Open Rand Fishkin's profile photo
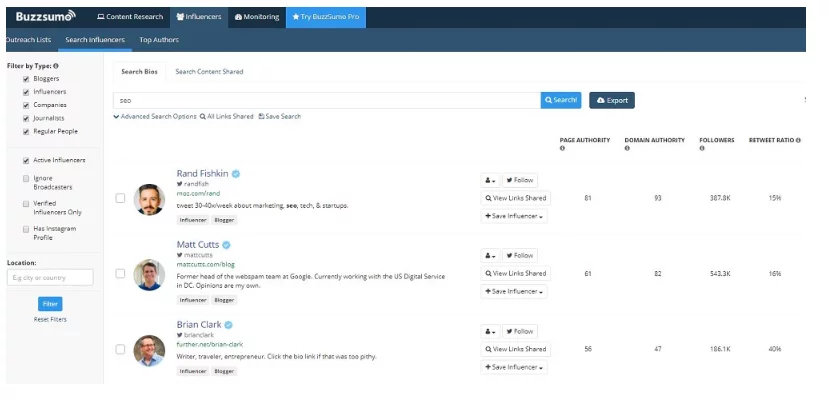 [149, 199]
